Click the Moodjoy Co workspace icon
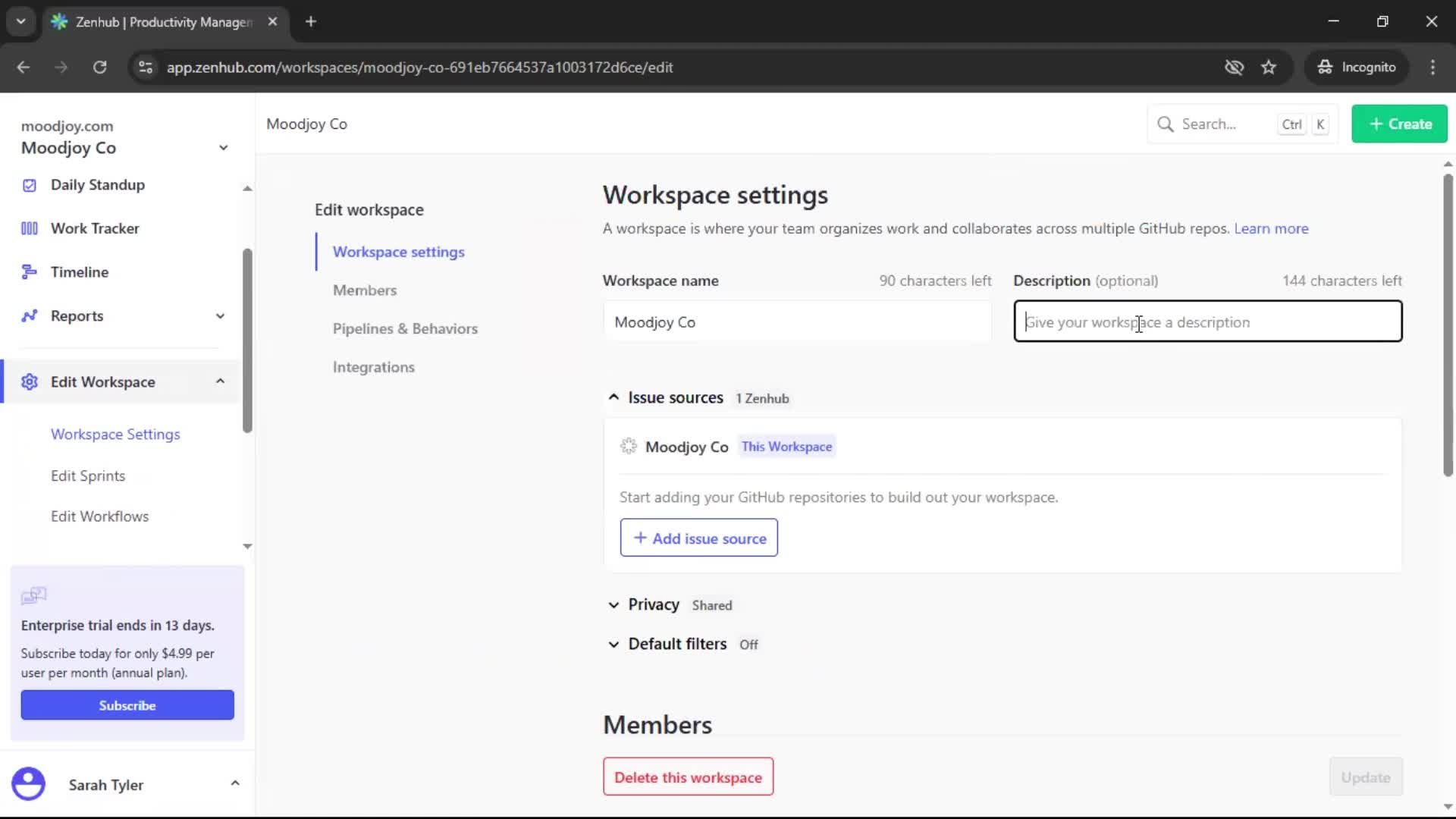The height and width of the screenshot is (819, 1456). 629,447
